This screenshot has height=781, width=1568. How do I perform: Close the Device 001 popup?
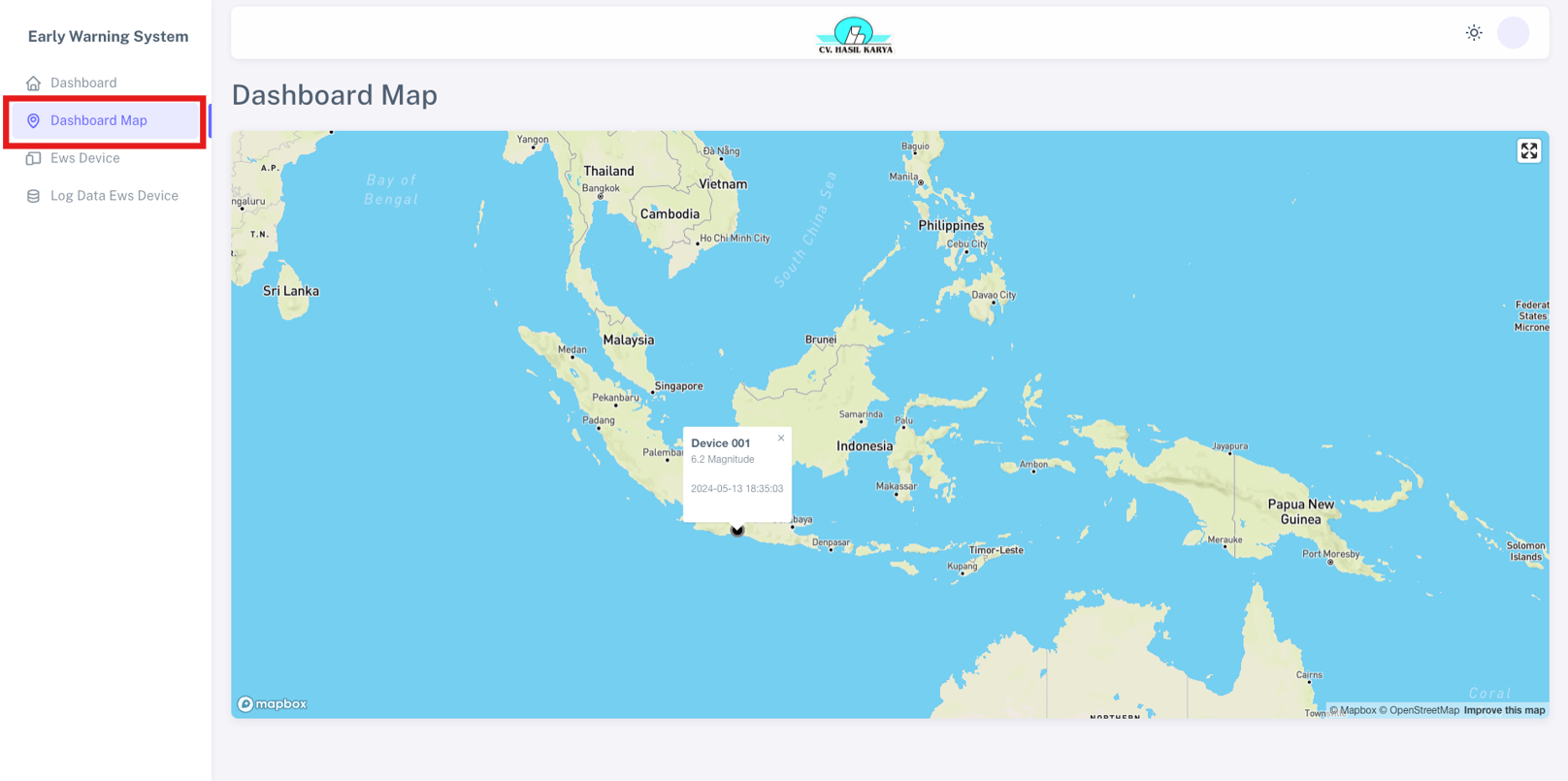(x=781, y=439)
